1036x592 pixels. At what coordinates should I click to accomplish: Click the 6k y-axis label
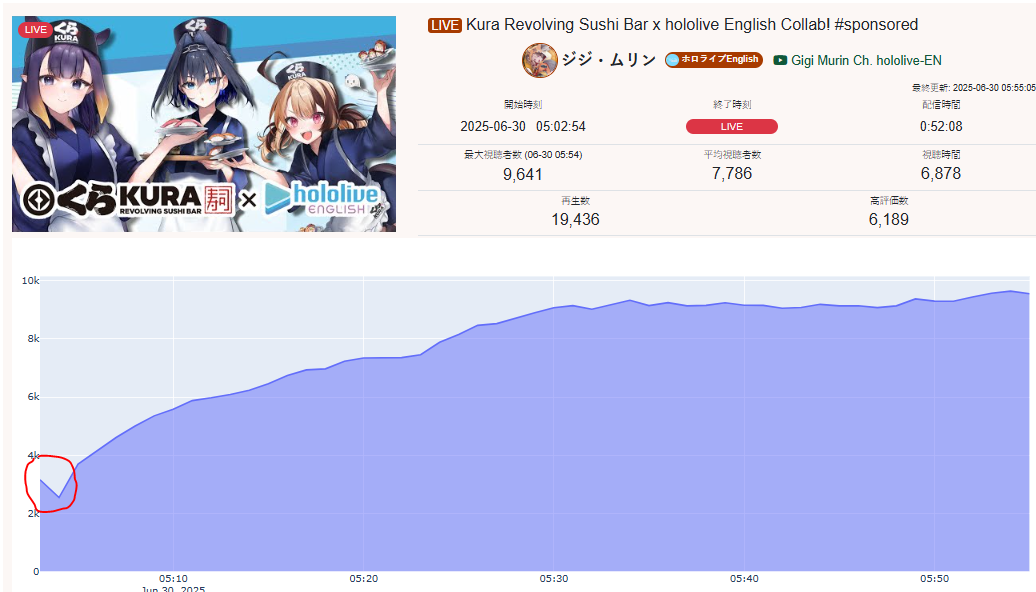pos(33,397)
